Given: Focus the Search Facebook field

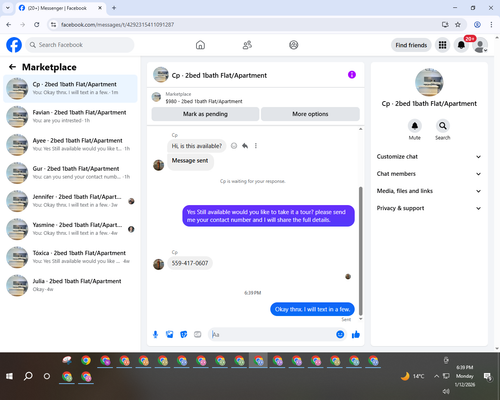Looking at the screenshot, I should point(80,45).
